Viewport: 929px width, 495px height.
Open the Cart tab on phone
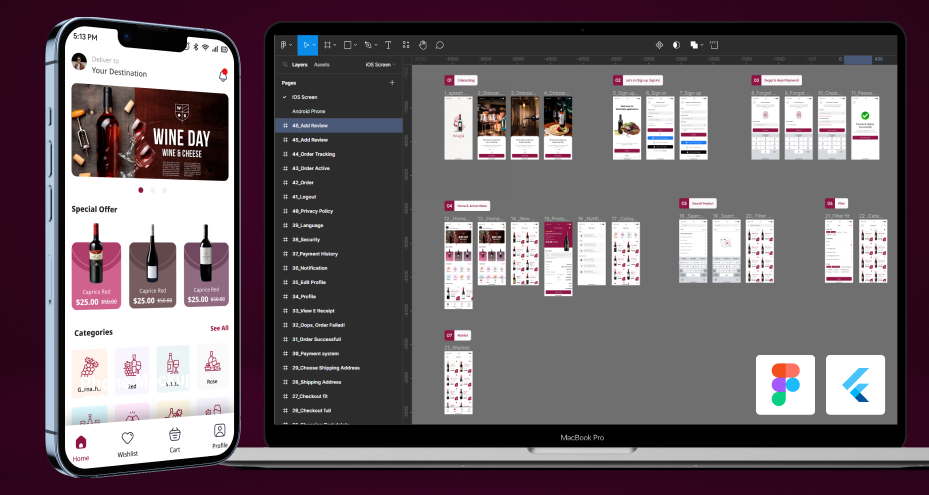point(174,437)
